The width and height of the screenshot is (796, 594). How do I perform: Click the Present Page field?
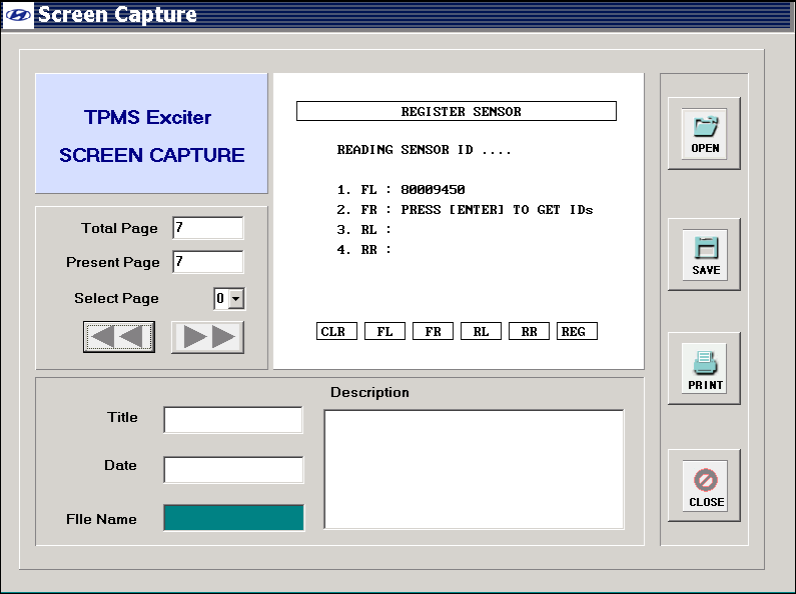coord(208,261)
